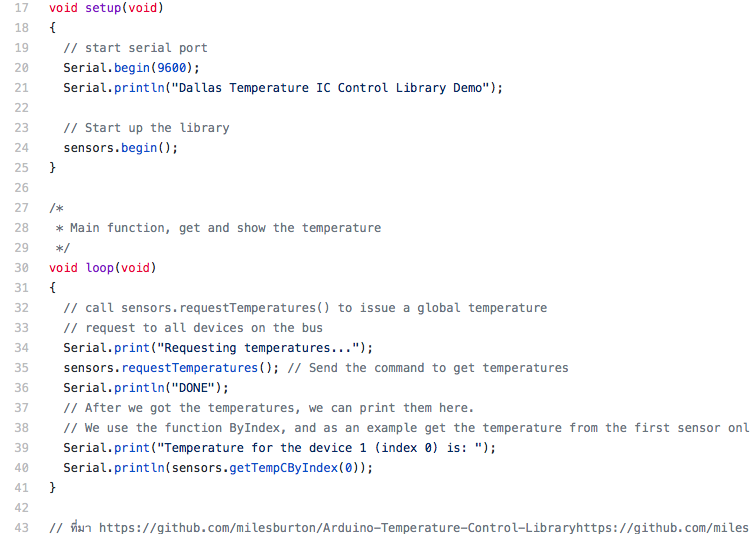
Task: Click the loop function name
Action: 99,267
